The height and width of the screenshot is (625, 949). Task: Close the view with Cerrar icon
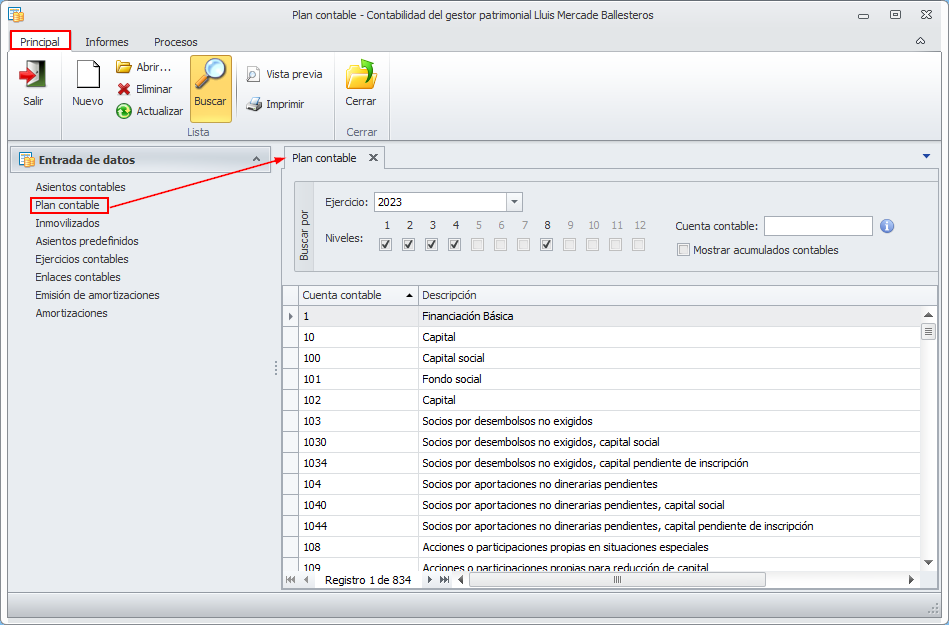click(360, 76)
